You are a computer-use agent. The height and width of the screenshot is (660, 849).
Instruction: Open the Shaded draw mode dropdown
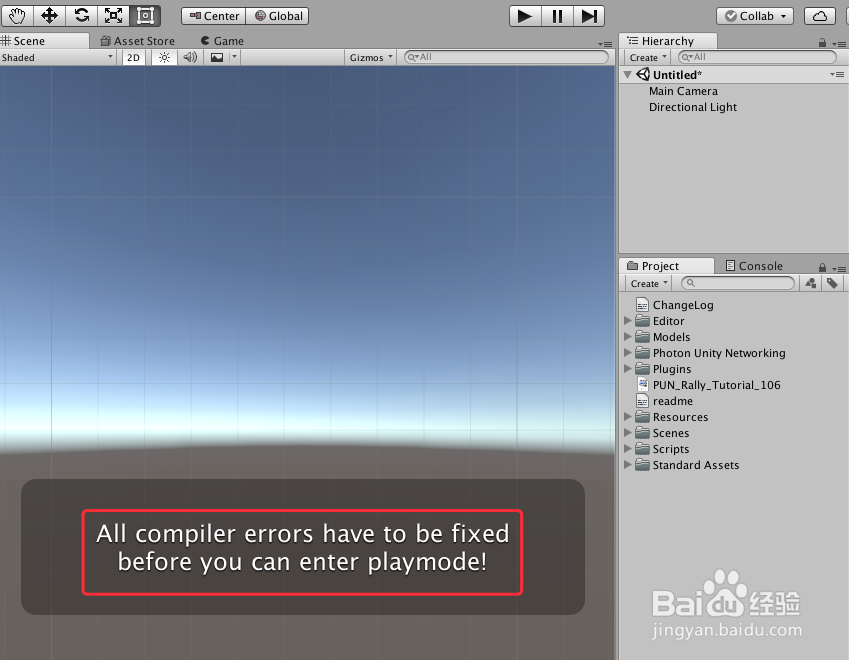57,57
